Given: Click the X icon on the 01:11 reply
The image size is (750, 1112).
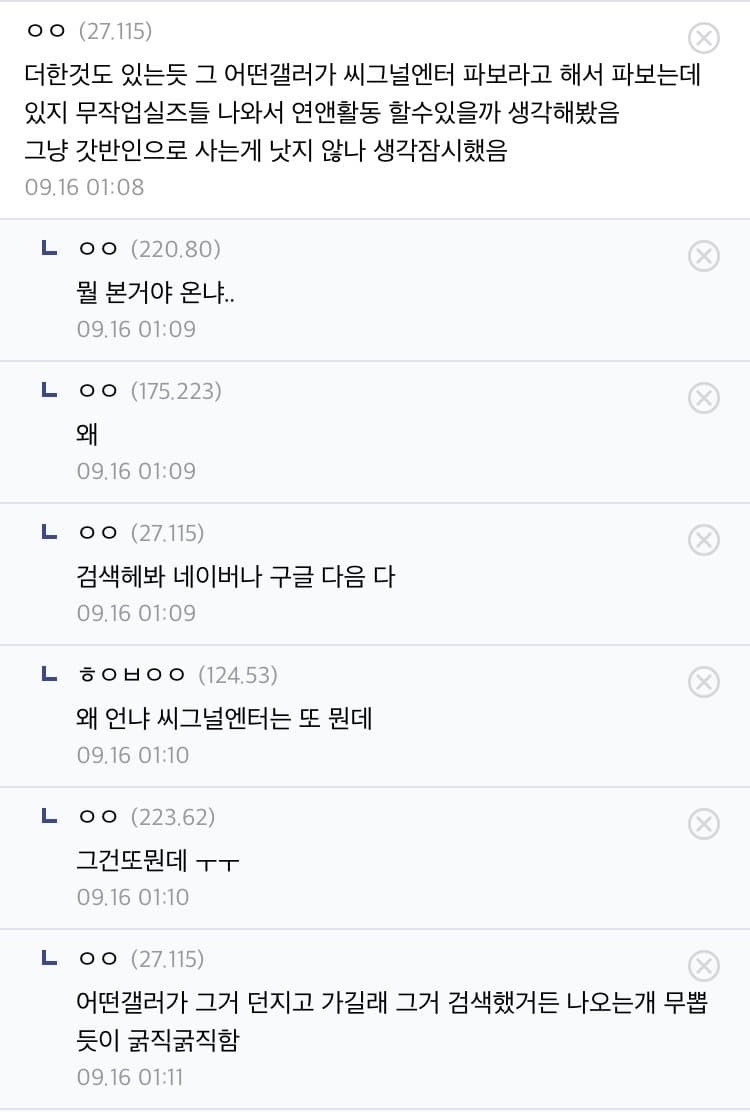Looking at the screenshot, I should point(704,966).
